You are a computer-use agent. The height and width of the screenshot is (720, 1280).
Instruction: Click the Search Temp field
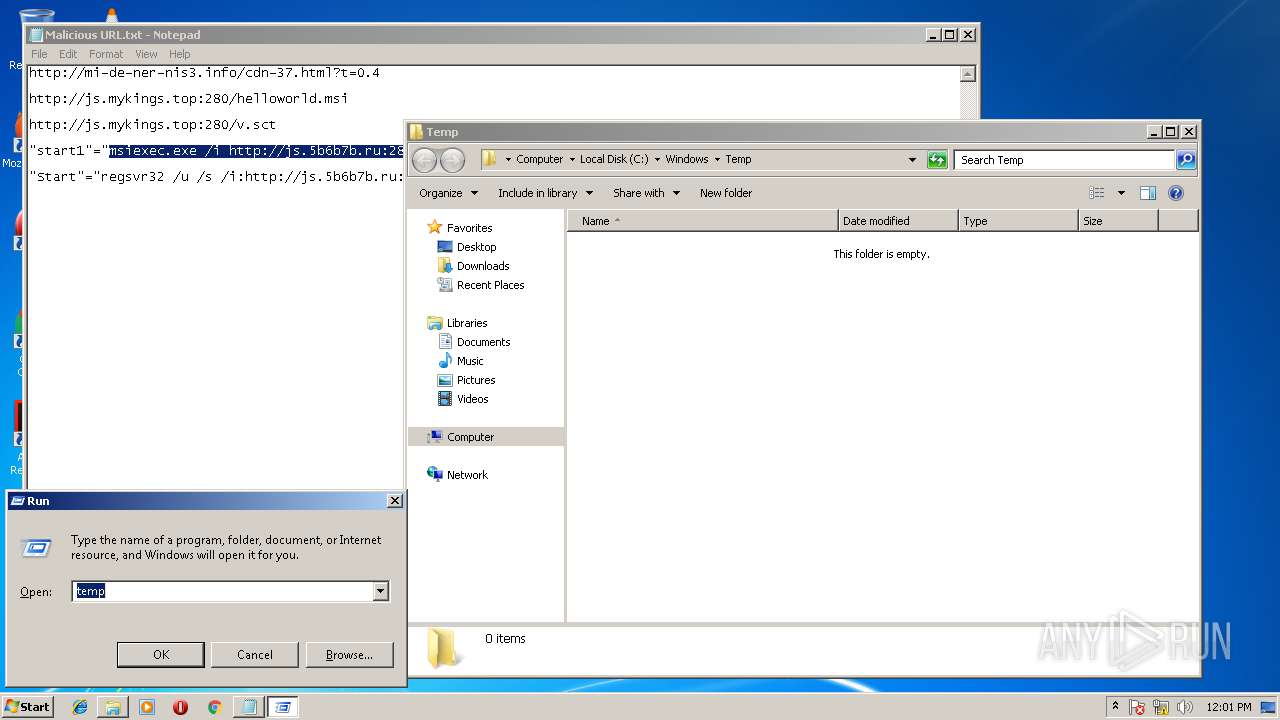(x=1064, y=160)
